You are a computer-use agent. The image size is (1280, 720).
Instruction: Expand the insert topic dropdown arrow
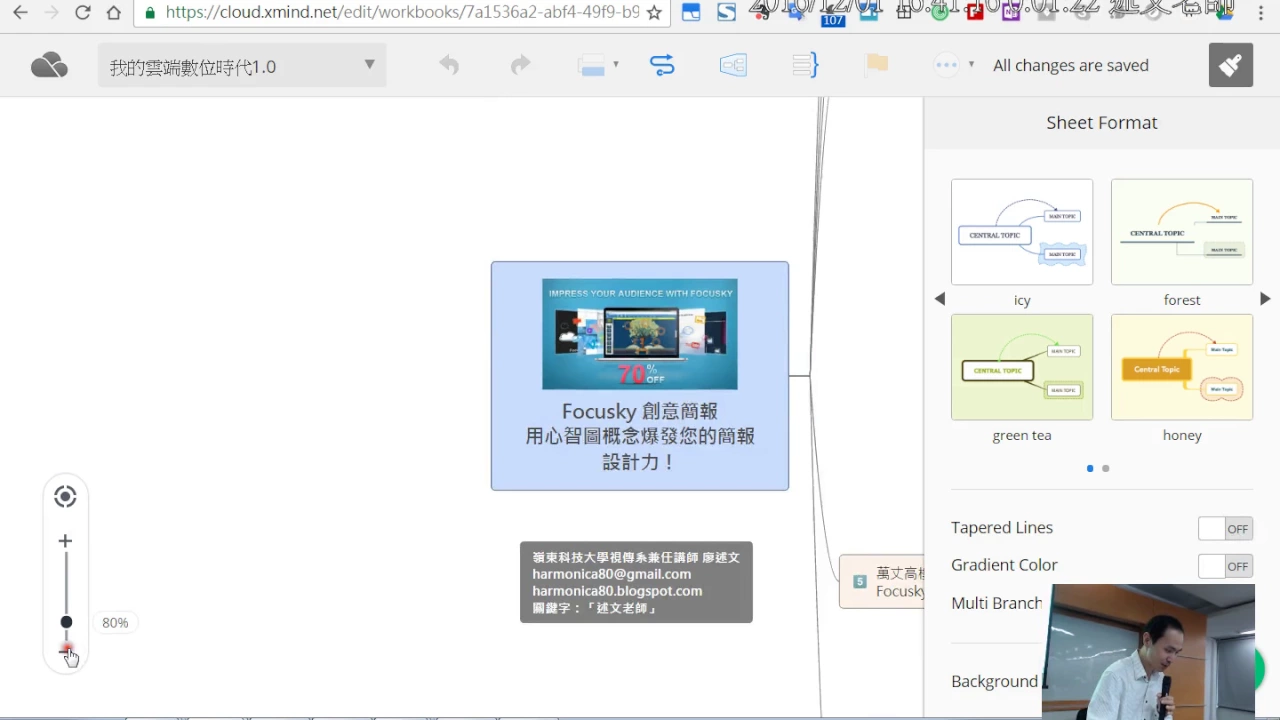pos(616,65)
